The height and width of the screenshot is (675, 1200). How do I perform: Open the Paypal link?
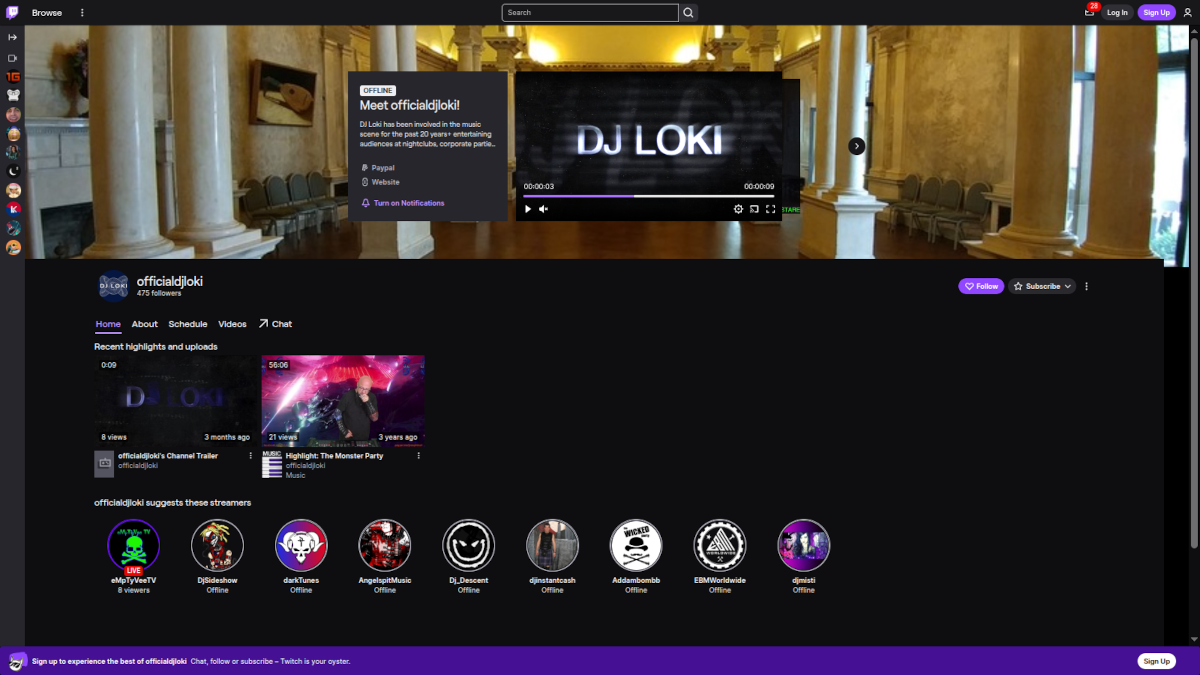point(382,168)
